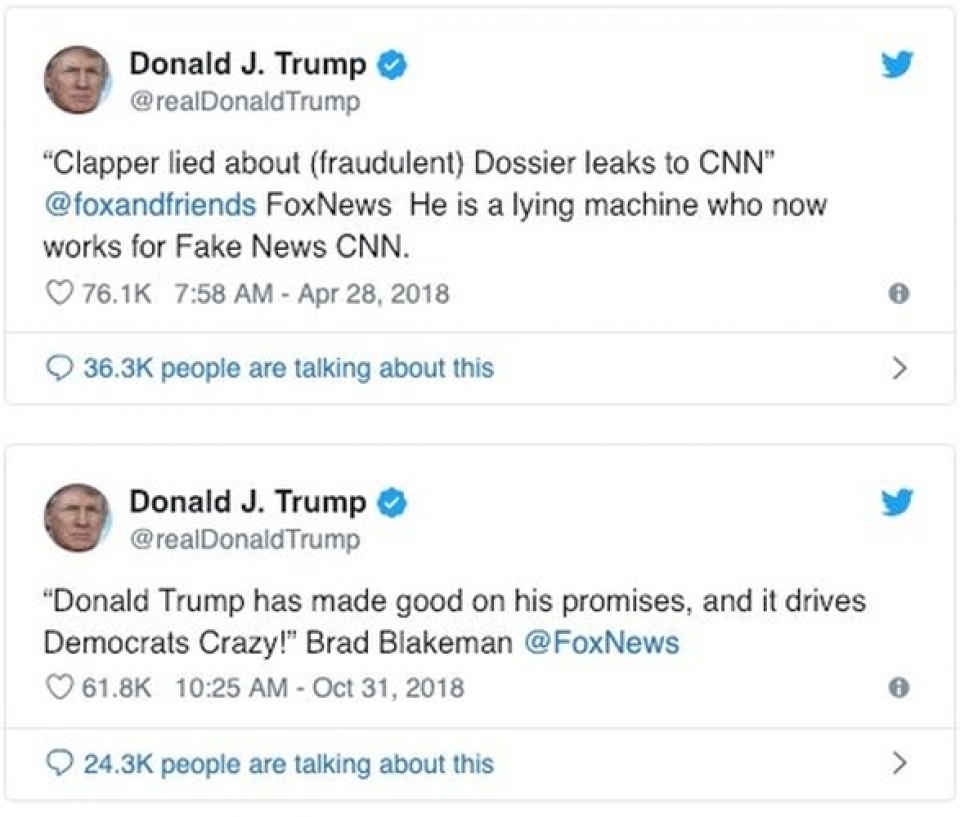Click Twitter bird icon on Clapper tweet
This screenshot has width=960, height=817.
(897, 66)
